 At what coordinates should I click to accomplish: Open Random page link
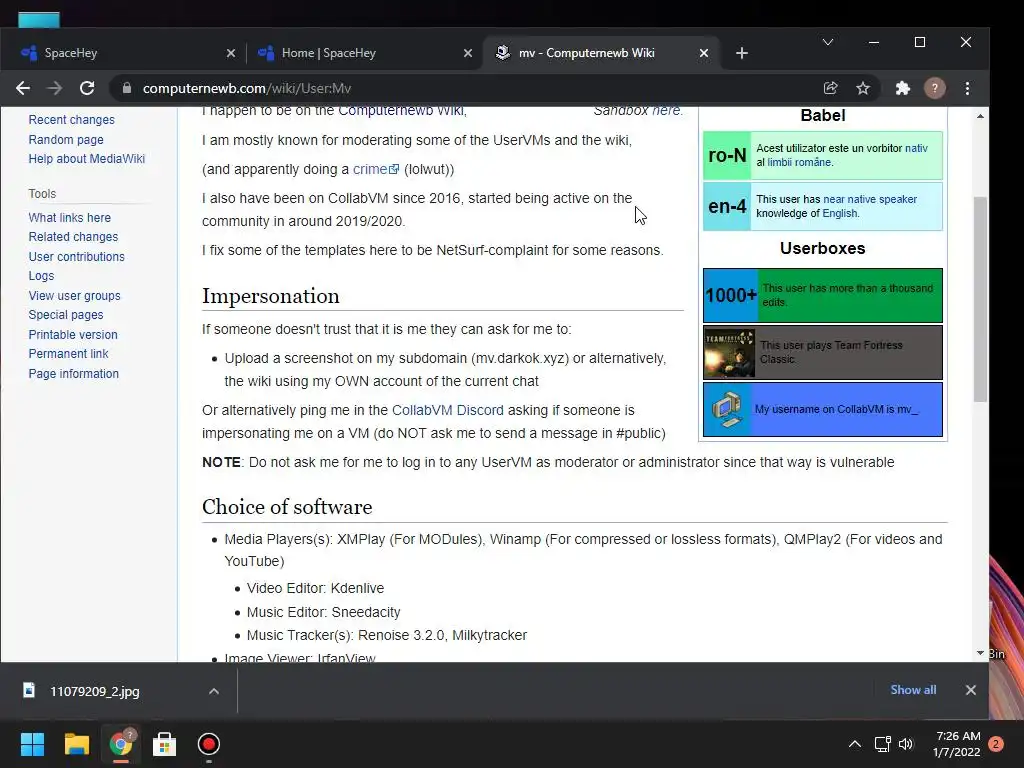tap(66, 139)
